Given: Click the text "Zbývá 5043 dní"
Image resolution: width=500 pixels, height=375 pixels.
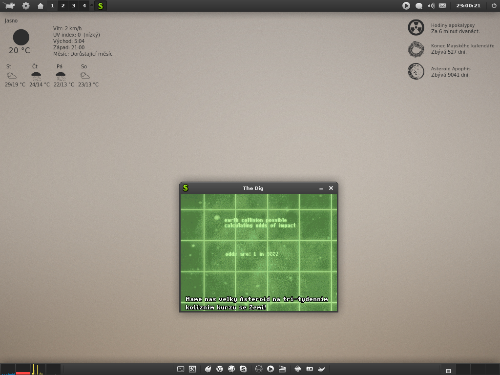Looking at the screenshot, I should coord(450,75).
